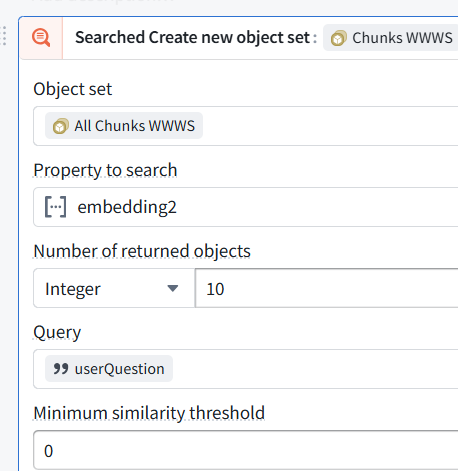Click the Query label
Screen dimensions: 458x471
pyautogui.click(x=57, y=332)
